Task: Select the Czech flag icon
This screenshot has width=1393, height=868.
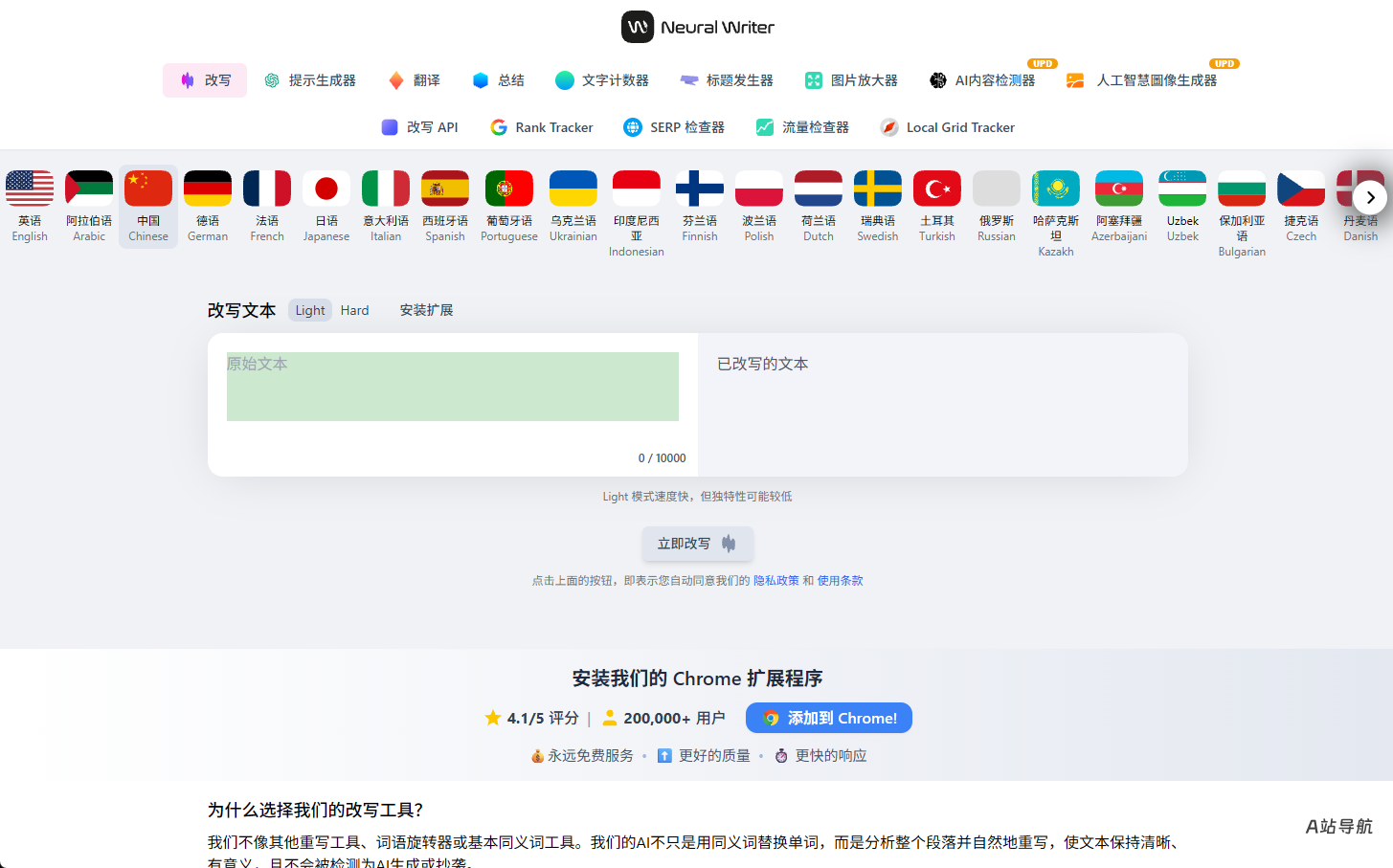Action: point(1301,189)
